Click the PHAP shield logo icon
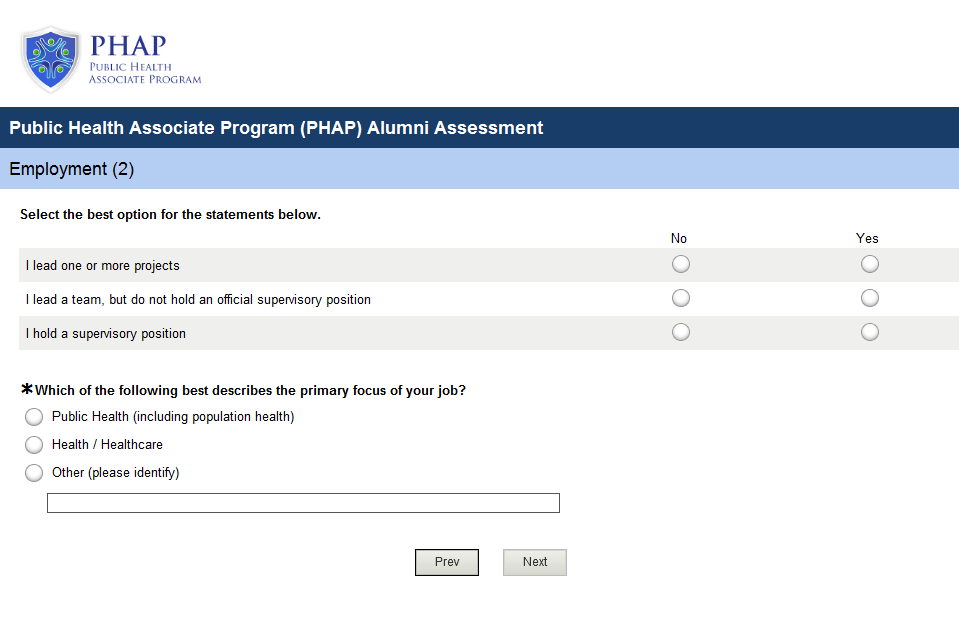This screenshot has height=618, width=959. (x=50, y=59)
